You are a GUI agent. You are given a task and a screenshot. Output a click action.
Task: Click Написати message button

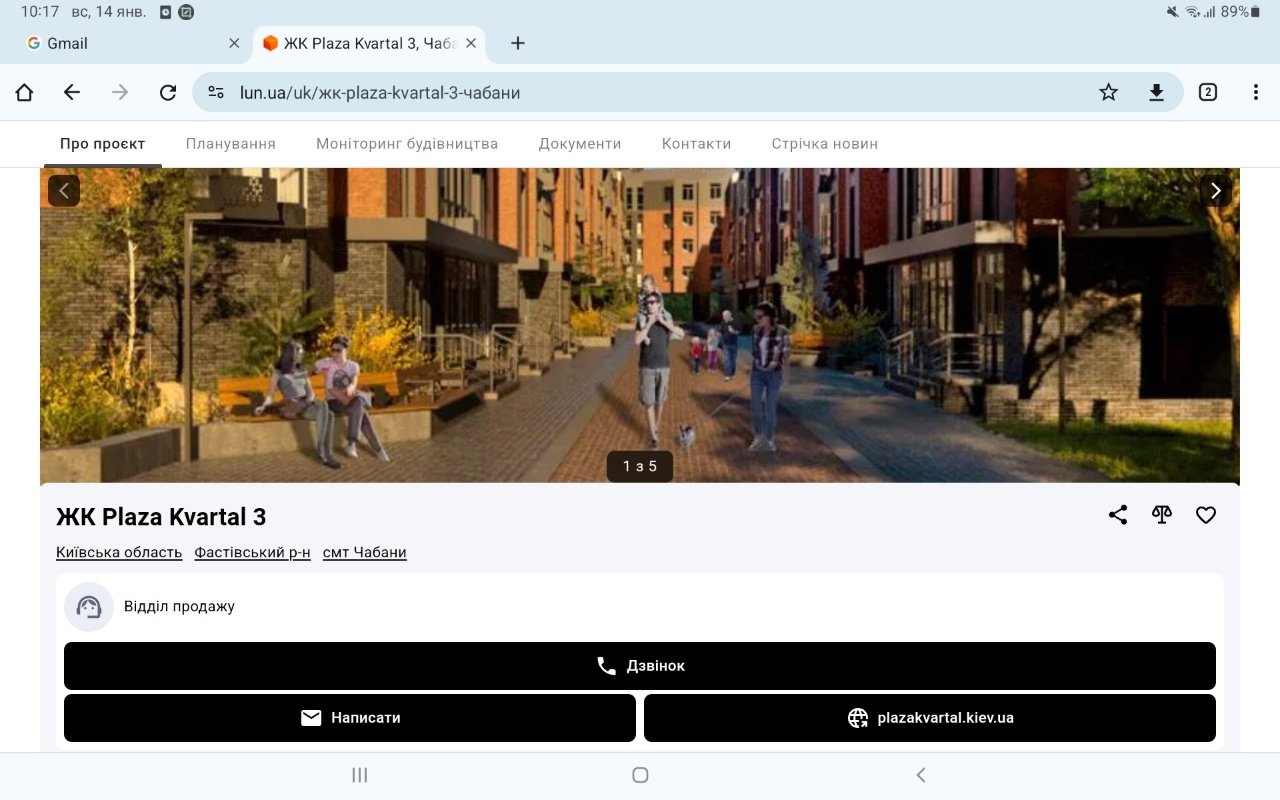coord(350,718)
